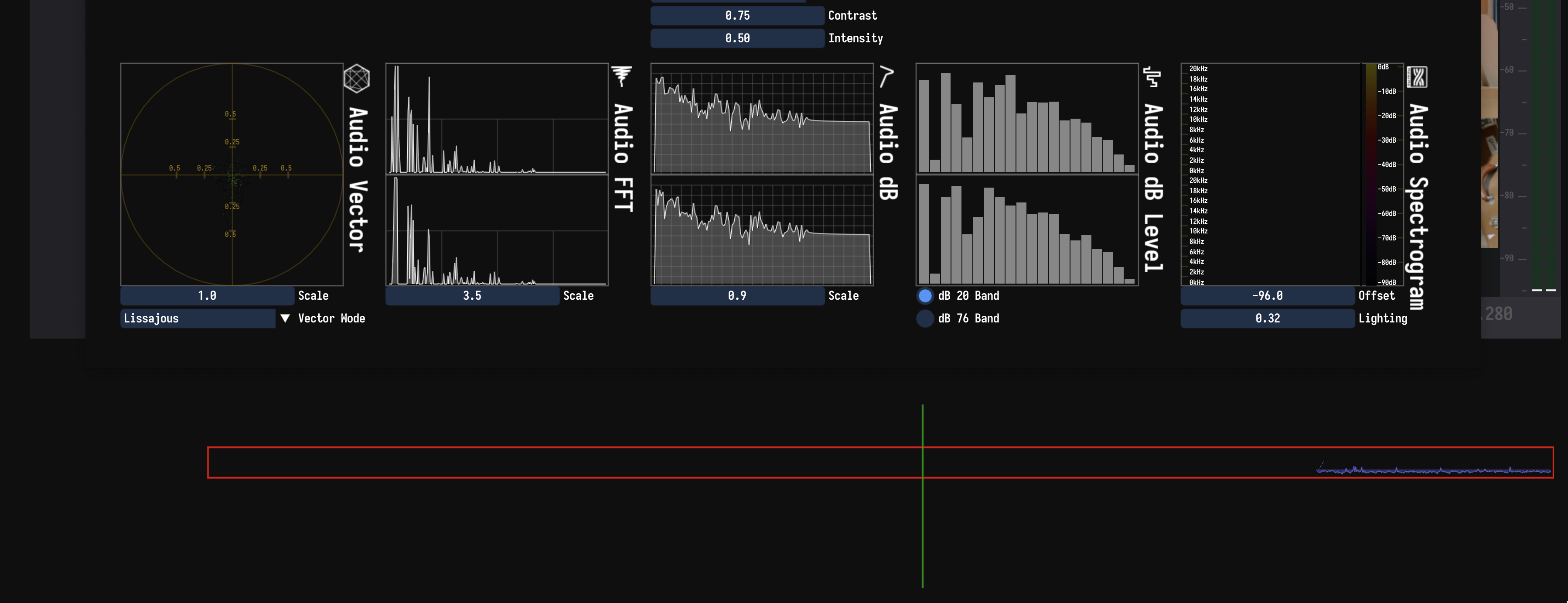This screenshot has width=1568, height=603.
Task: Click the Intensity slider at 0.50
Action: [x=737, y=38]
